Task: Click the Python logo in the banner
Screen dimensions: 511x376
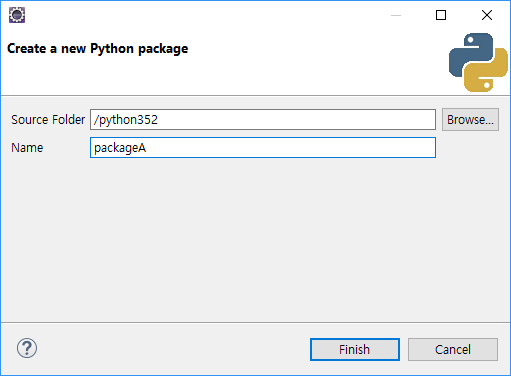Action: [478, 62]
